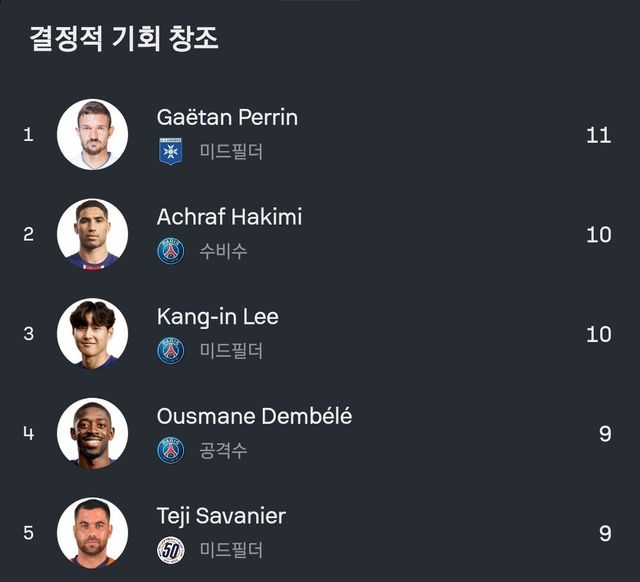
Task: Click the PSG badge under Kang-in Lee
Action: pyautogui.click(x=170, y=351)
